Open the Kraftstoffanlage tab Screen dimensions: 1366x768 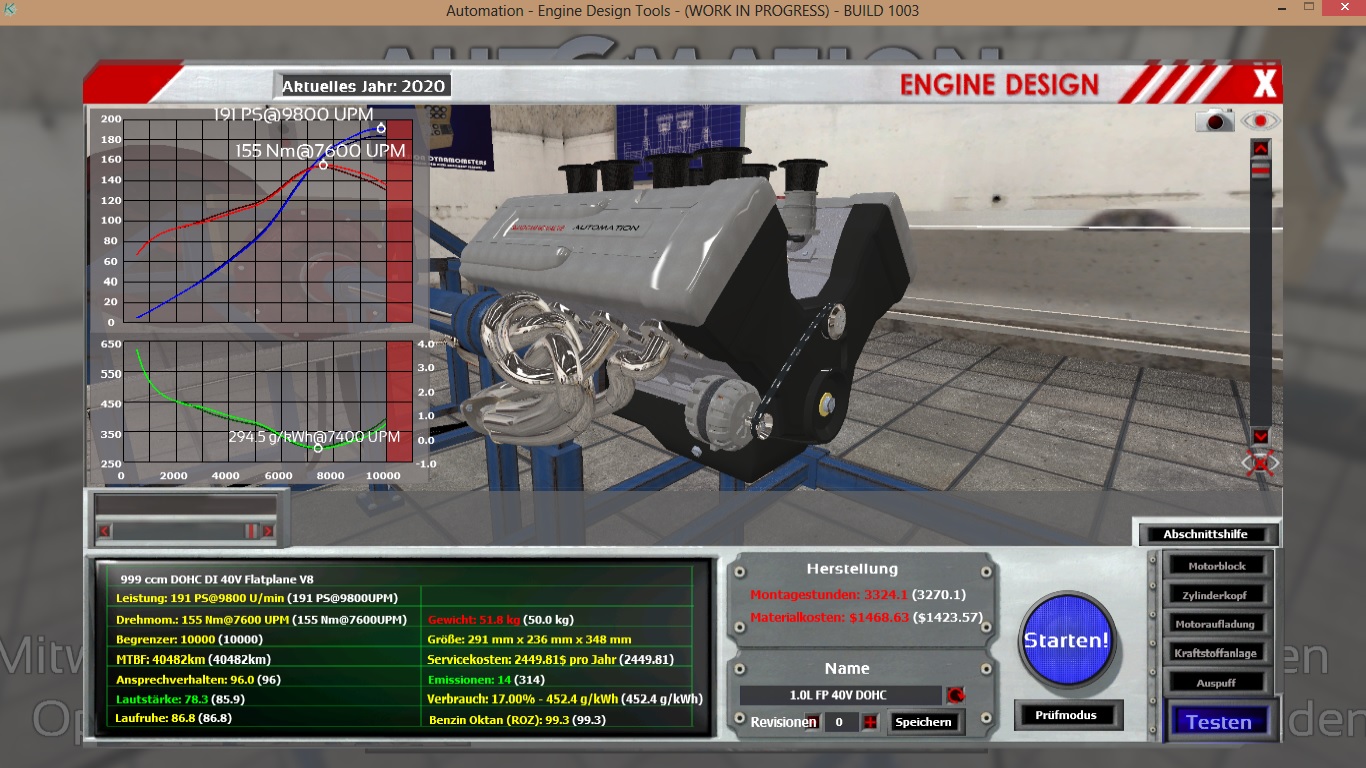pyautogui.click(x=1217, y=653)
